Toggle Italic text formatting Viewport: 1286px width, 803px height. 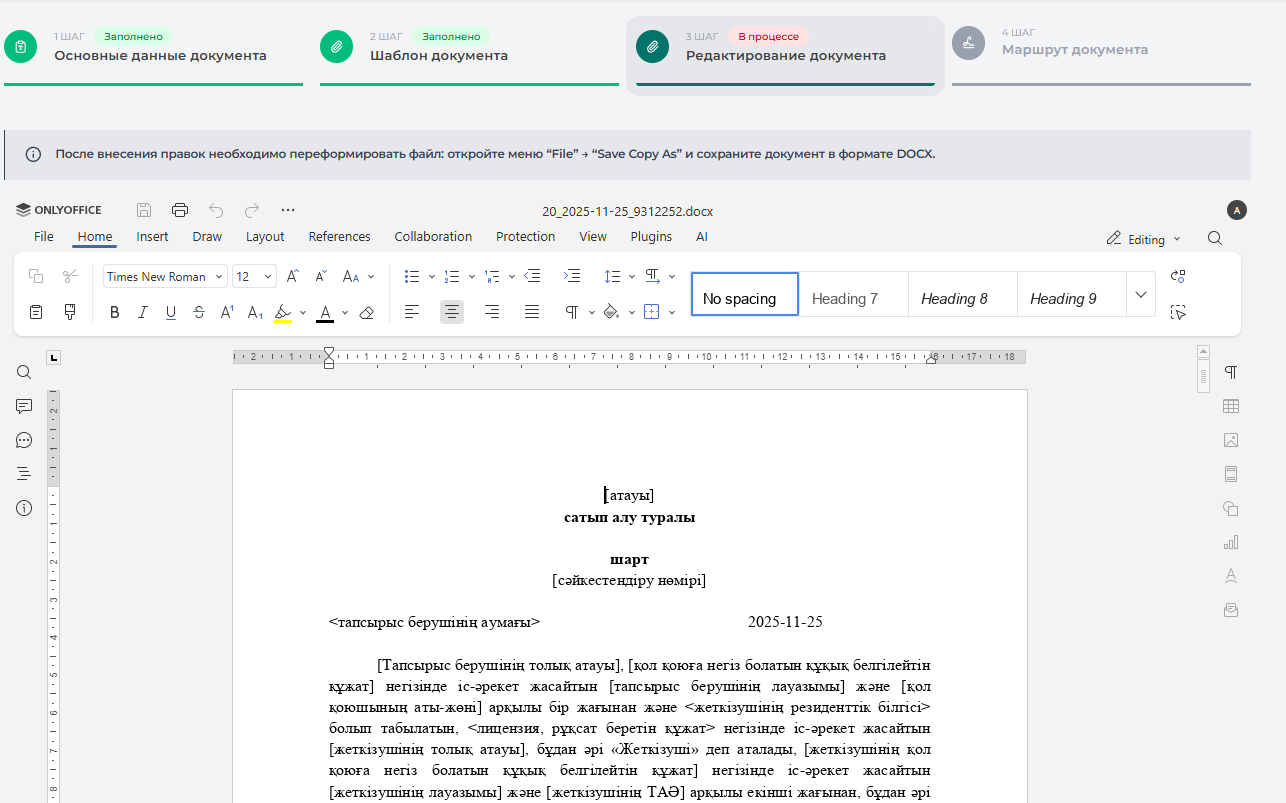[142, 312]
